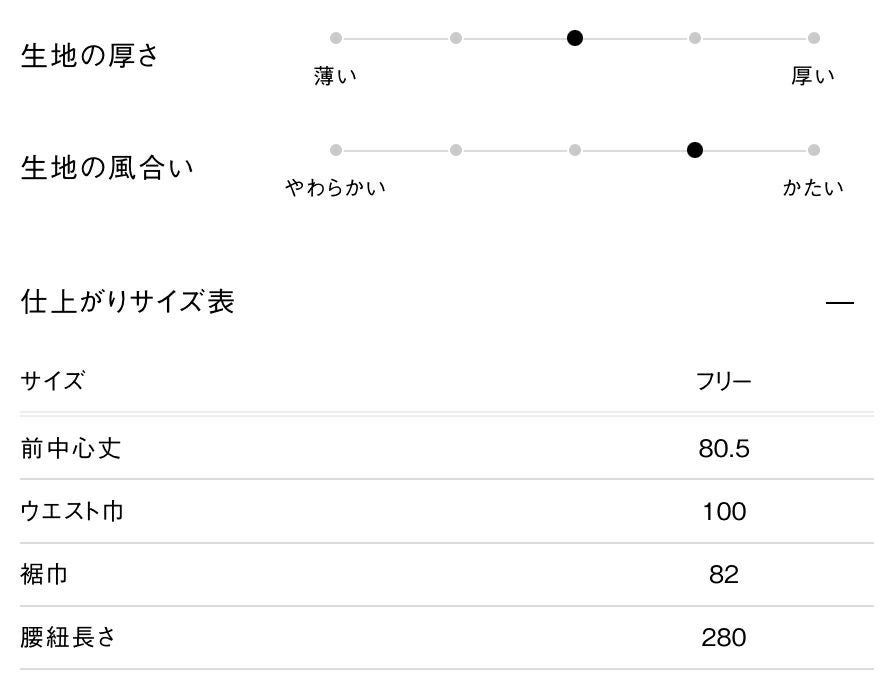
Task: Click the 厚い label under thickness scale
Action: point(813,77)
